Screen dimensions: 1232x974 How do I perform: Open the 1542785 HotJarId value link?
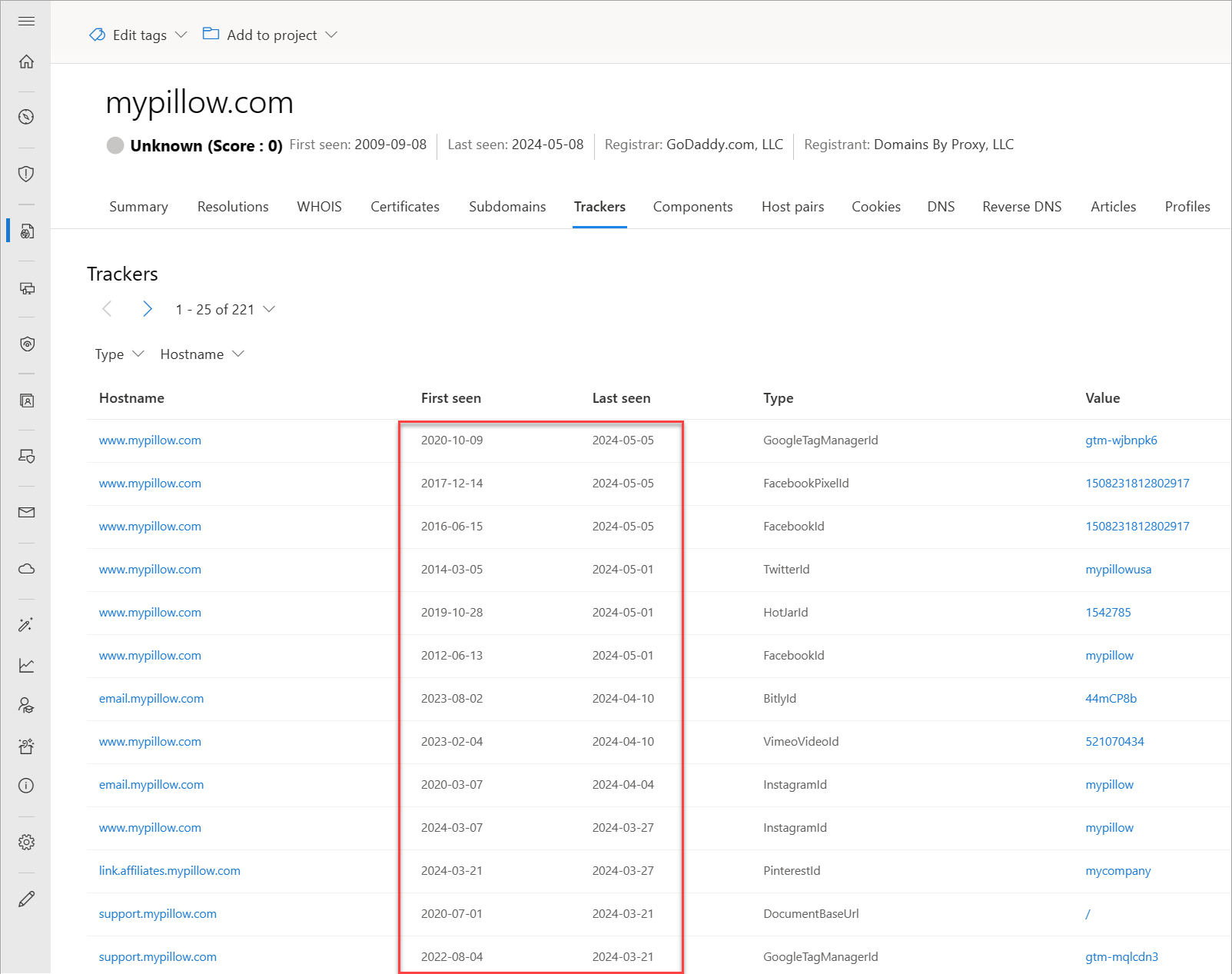point(1108,613)
